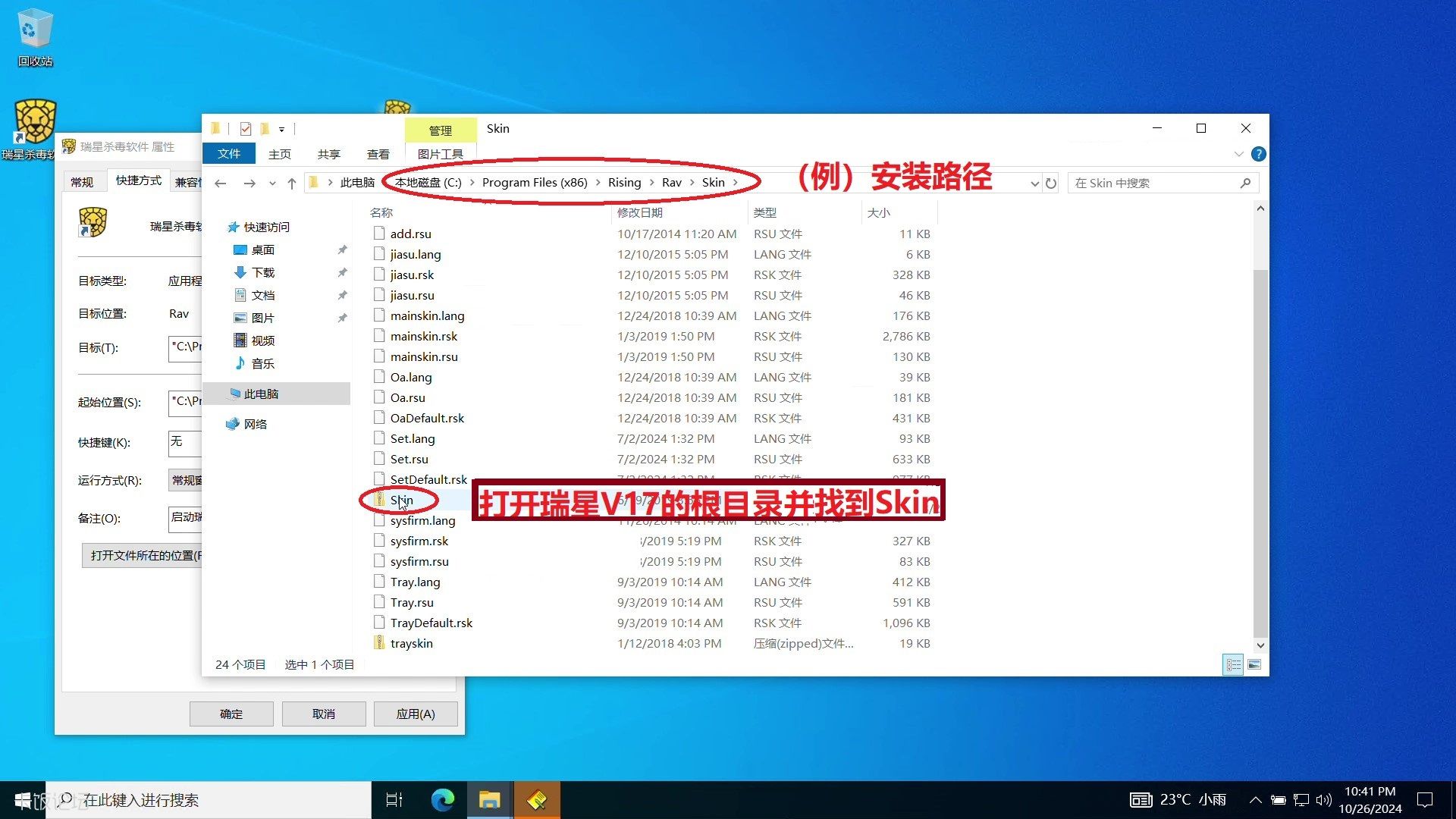Open the Recycle Bin desktop icon
The image size is (1456, 819).
[35, 38]
